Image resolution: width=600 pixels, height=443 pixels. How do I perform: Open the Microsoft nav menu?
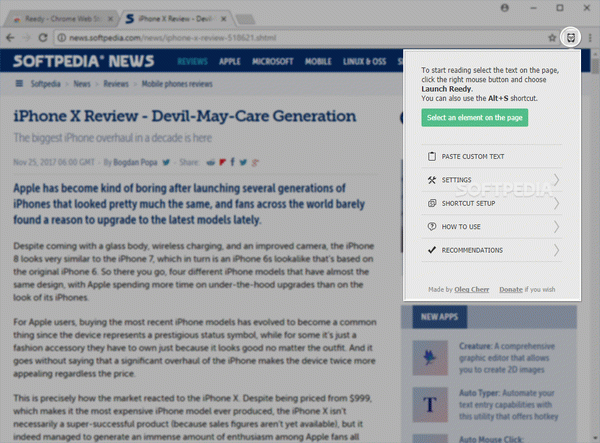tap(272, 61)
